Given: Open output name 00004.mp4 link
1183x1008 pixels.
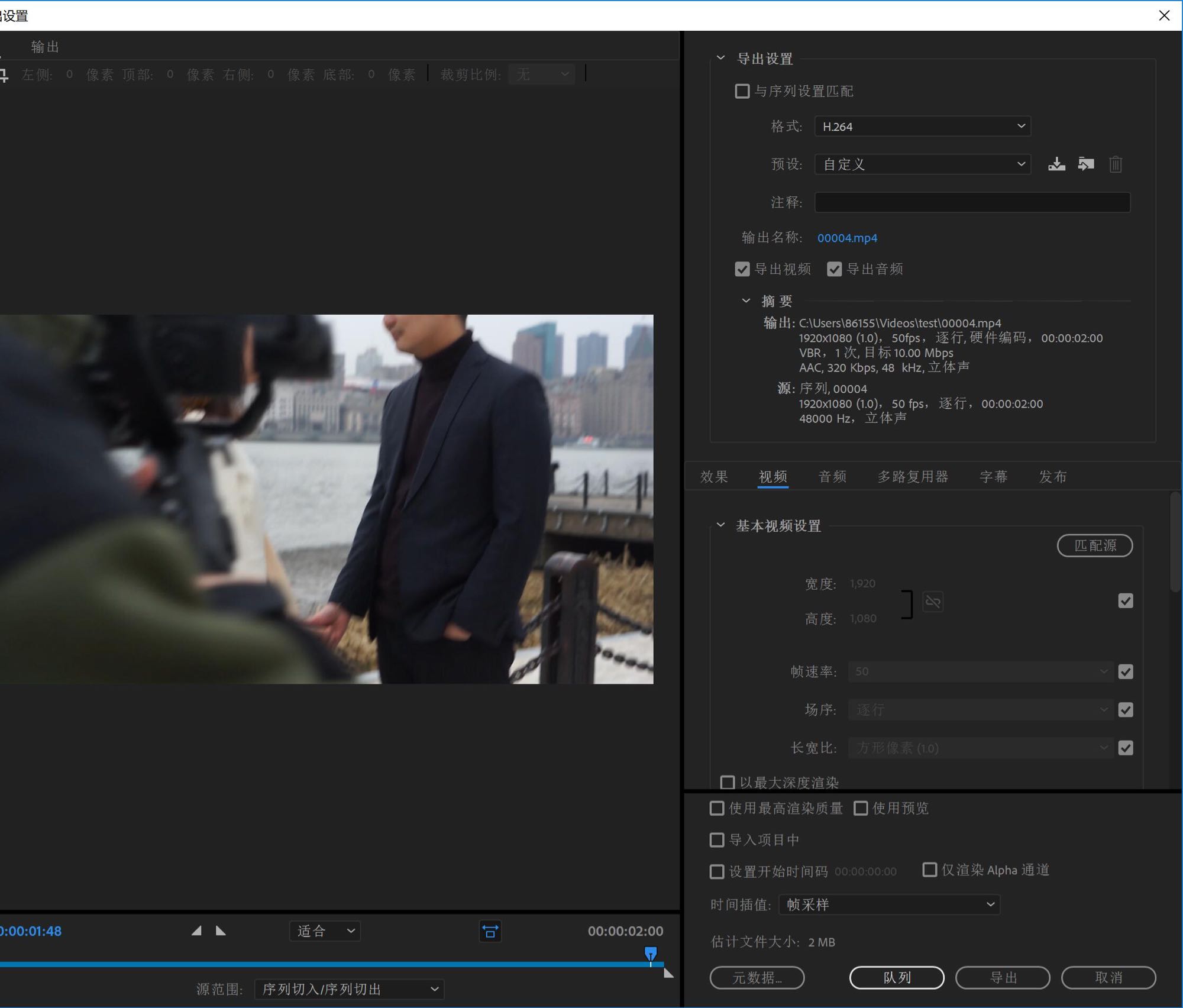Looking at the screenshot, I should tap(847, 238).
